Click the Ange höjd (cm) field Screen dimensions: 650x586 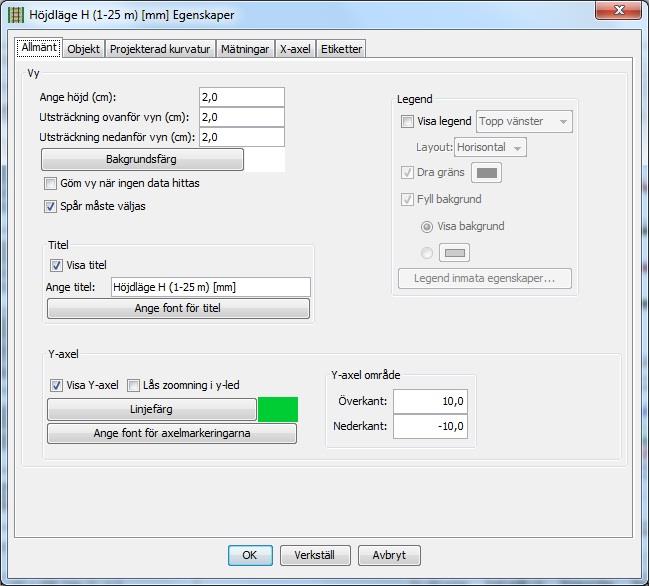click(x=242, y=97)
